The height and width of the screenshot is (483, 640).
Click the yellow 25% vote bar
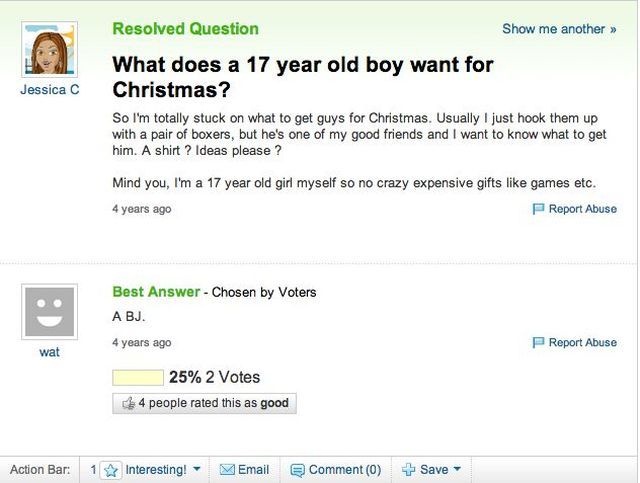(138, 377)
